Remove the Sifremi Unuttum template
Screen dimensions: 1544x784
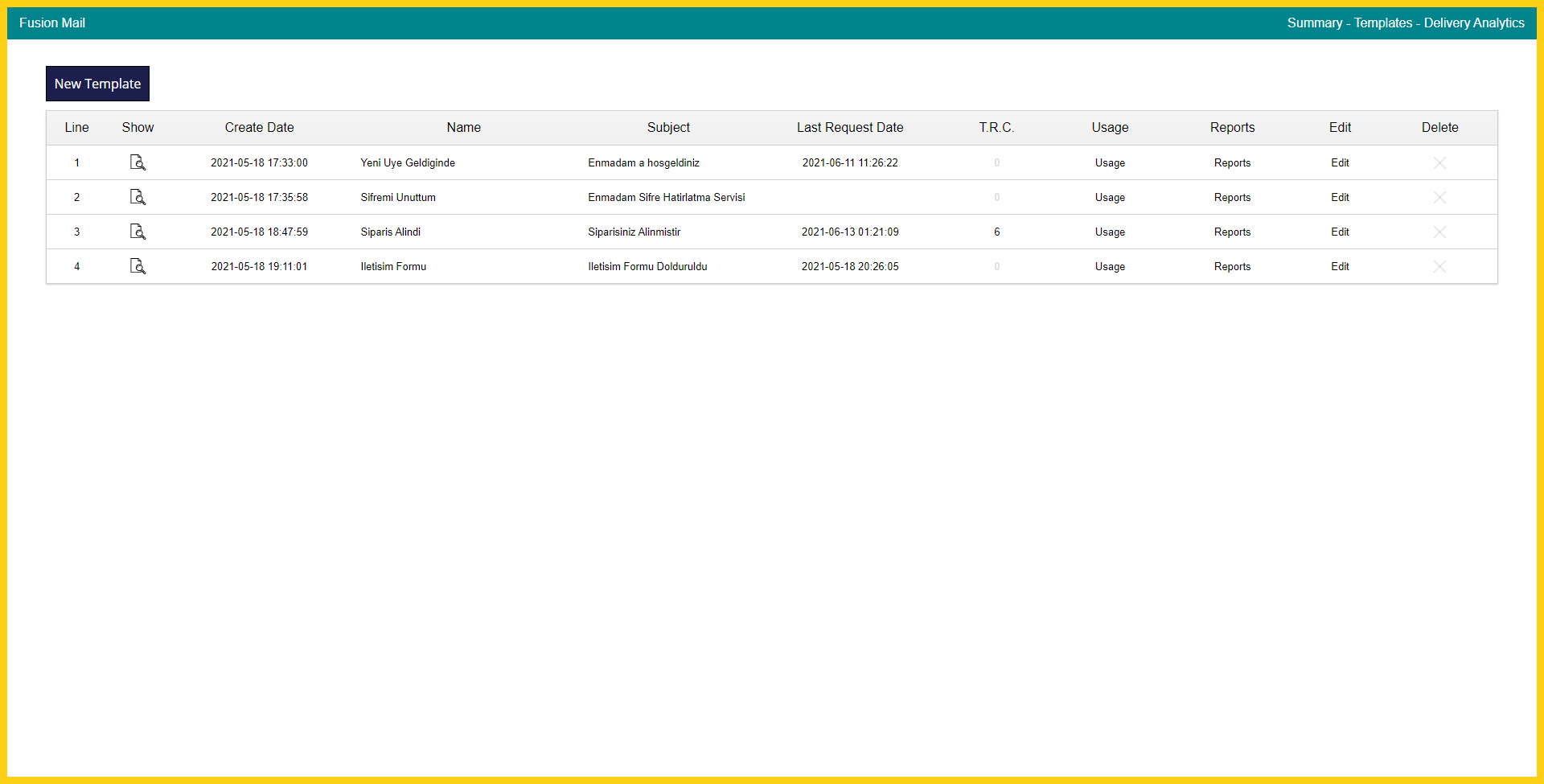pyautogui.click(x=1439, y=197)
